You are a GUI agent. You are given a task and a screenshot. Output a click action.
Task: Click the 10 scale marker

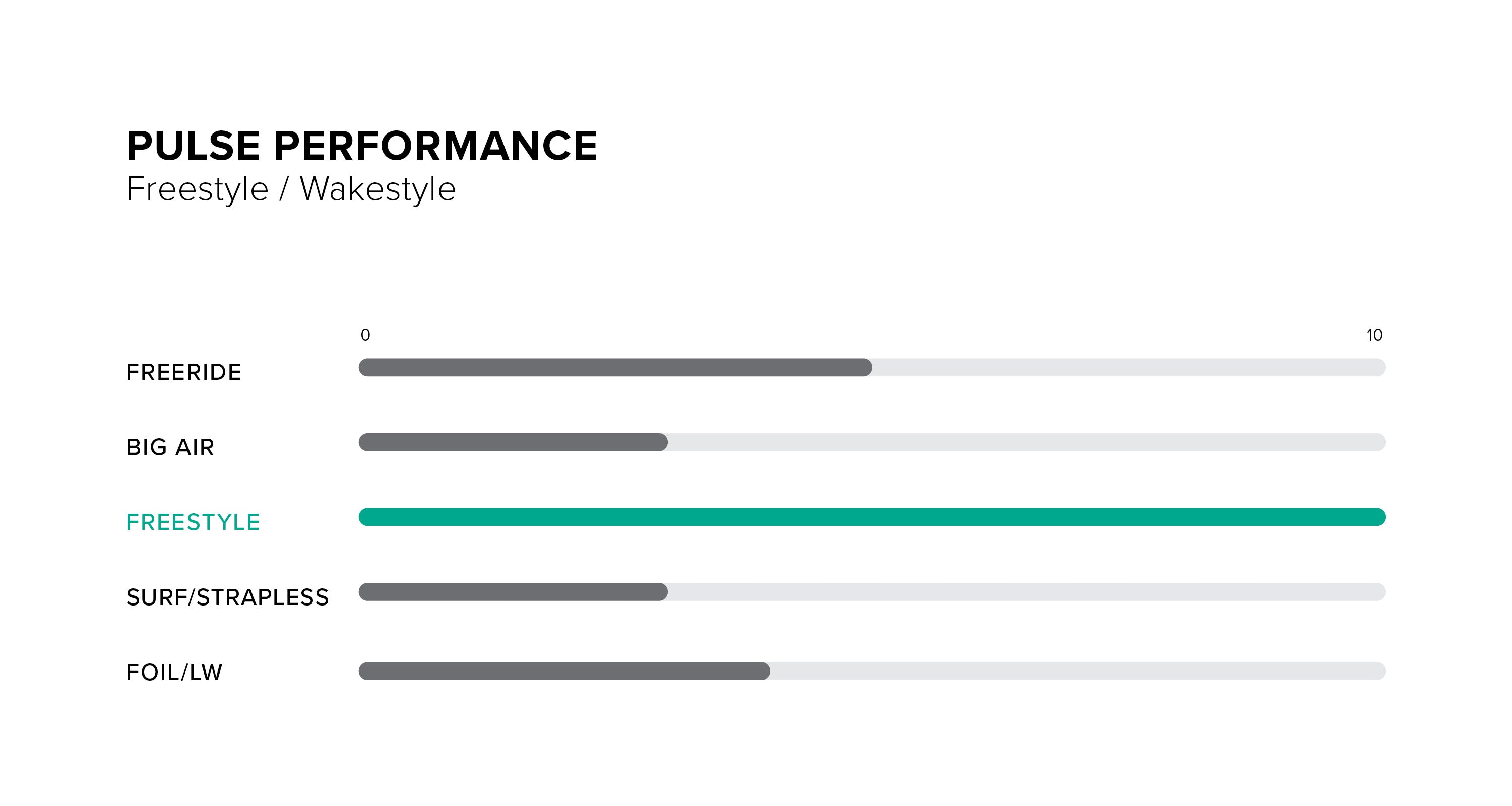1374,335
